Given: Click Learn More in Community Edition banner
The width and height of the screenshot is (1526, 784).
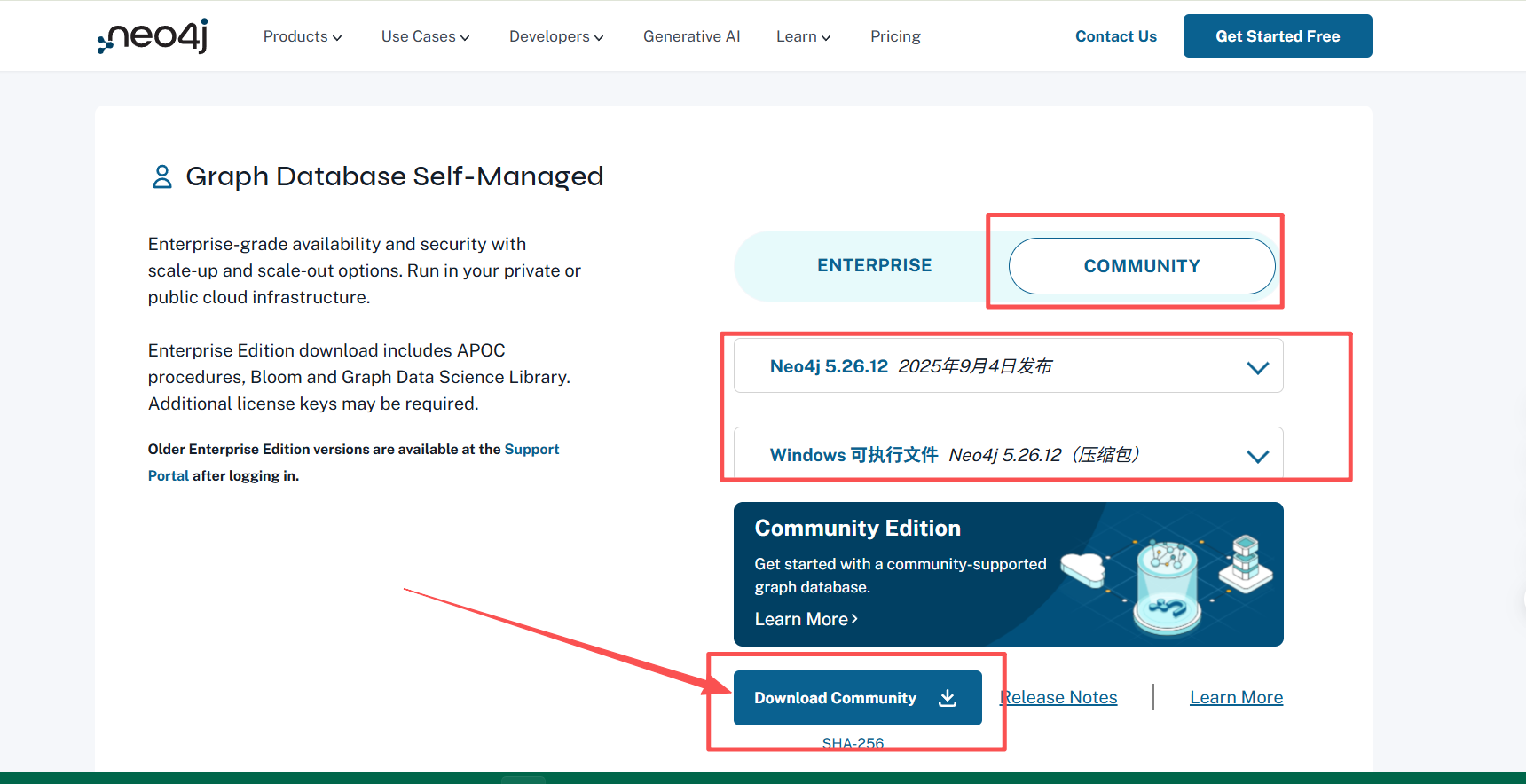Looking at the screenshot, I should point(806,619).
